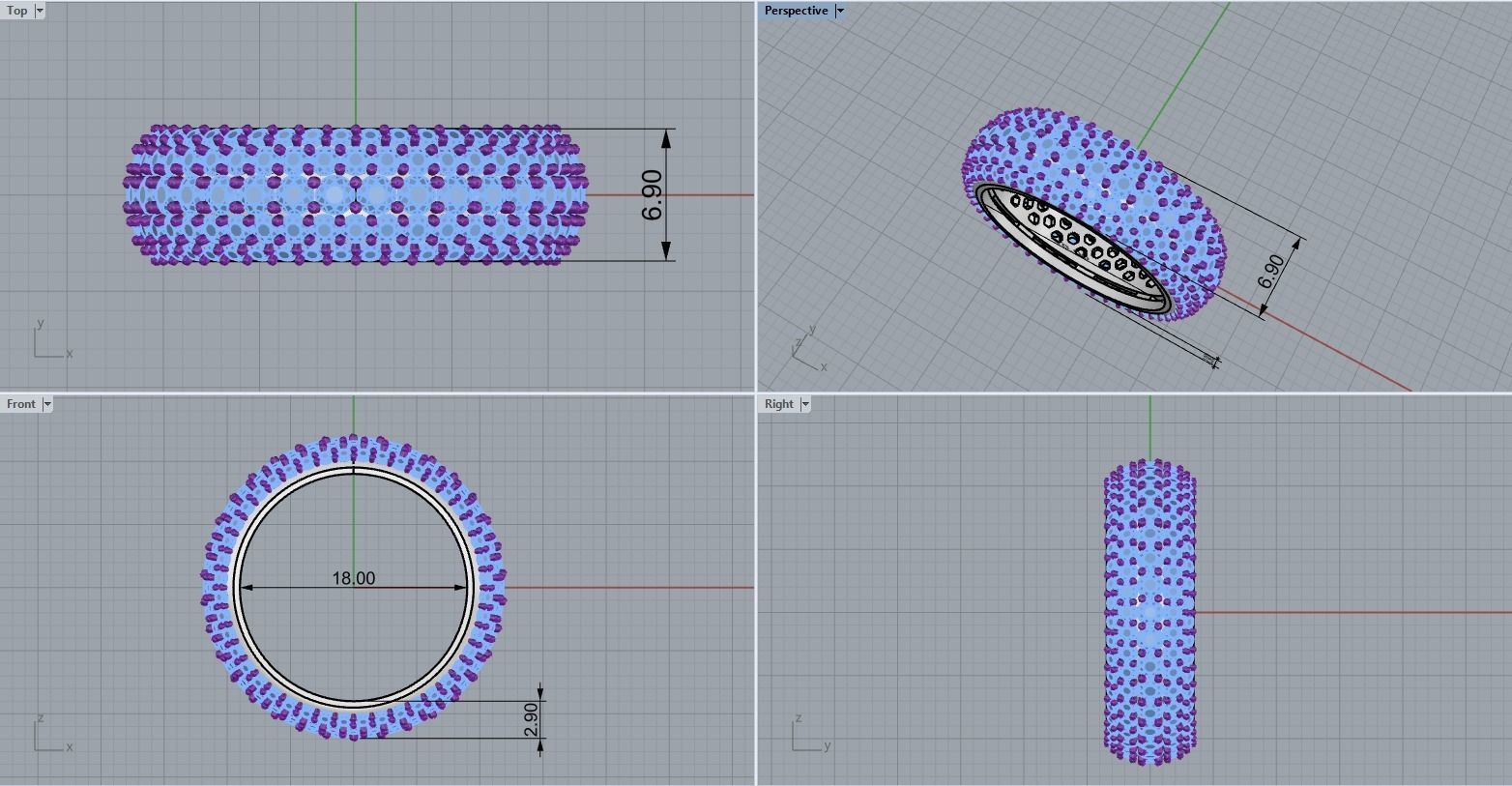The image size is (1512, 786).
Task: Activate the Perspective viewport title label
Action: (x=796, y=11)
